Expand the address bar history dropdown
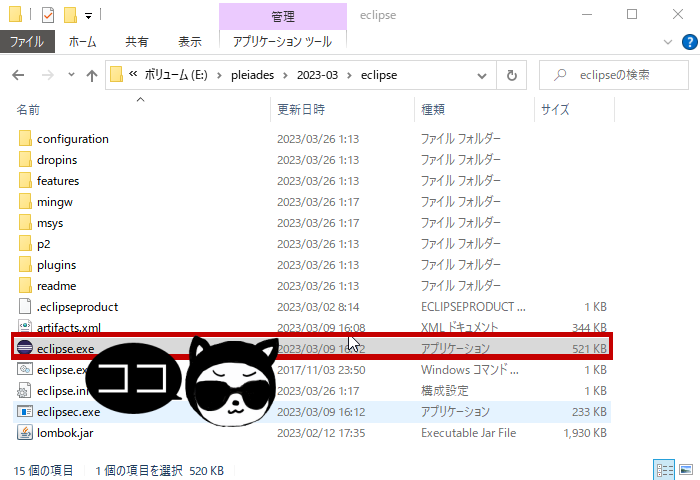This screenshot has height=480, width=700. coord(482,75)
